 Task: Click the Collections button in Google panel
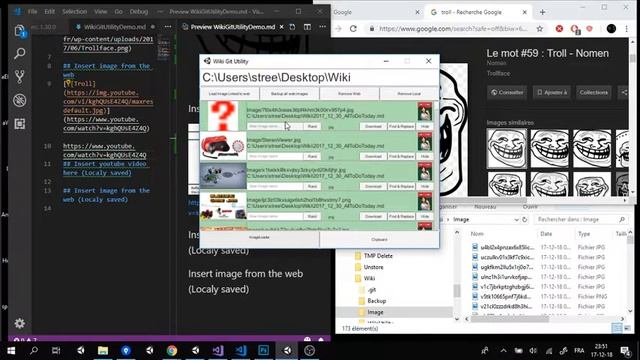pos(593,92)
